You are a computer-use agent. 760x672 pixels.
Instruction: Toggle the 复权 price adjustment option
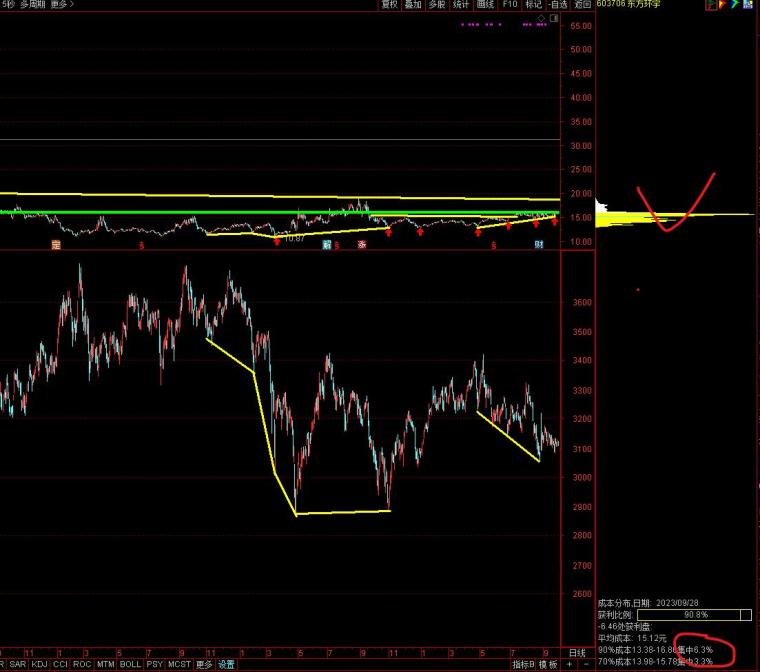click(x=390, y=4)
